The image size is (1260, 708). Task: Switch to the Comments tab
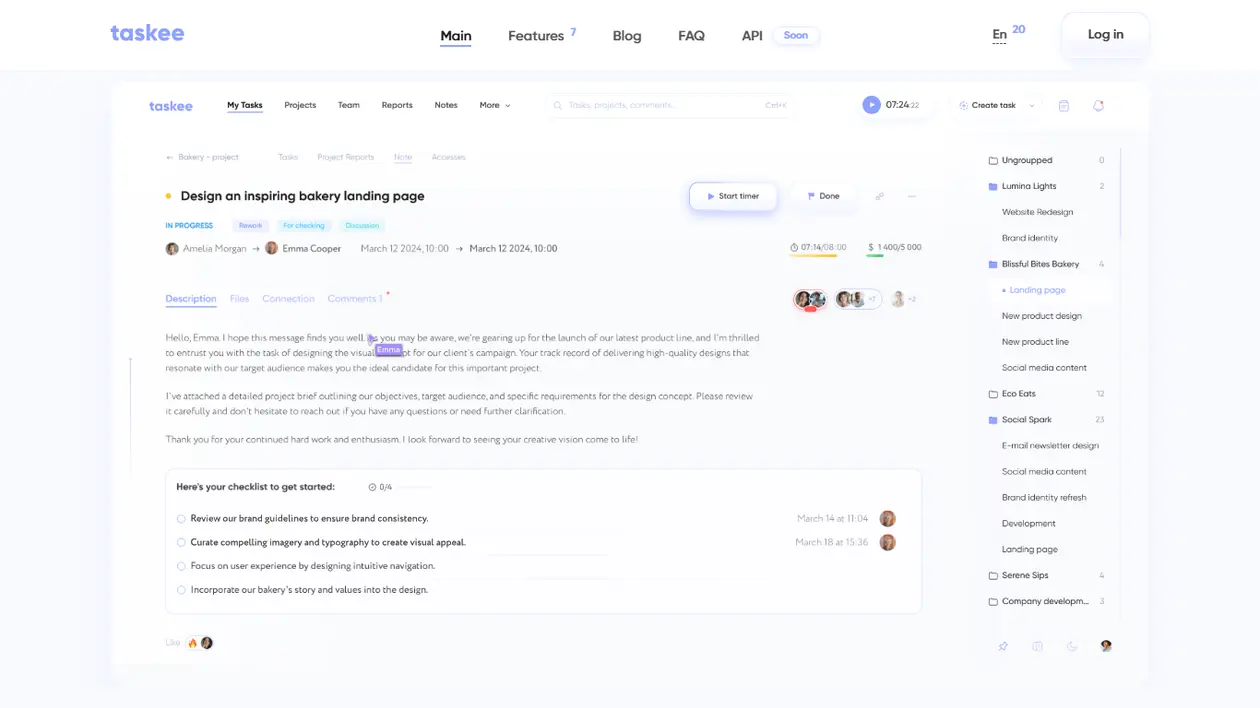(x=355, y=299)
